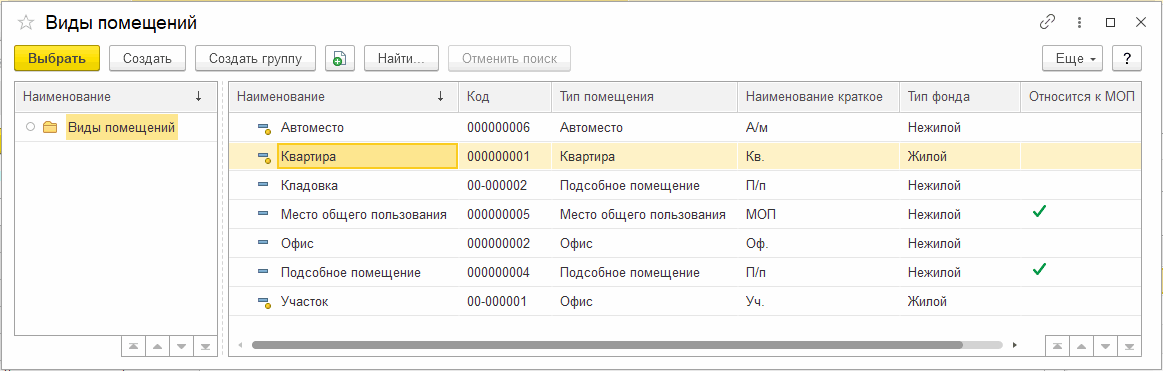Image resolution: width=1163 pixels, height=371 pixels.
Task: Move down one item in left tree
Action: [x=181, y=347]
